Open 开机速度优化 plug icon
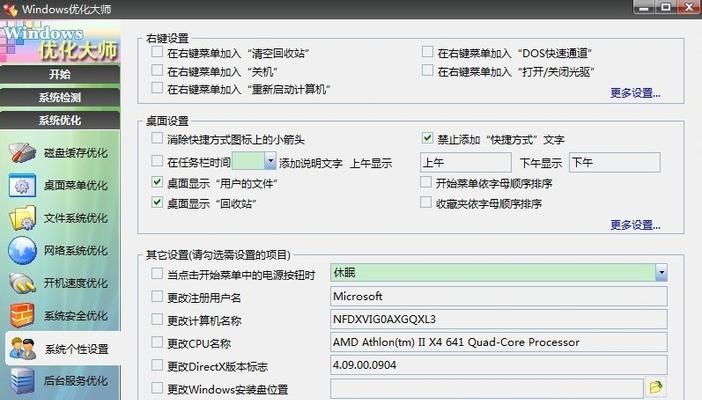 pyautogui.click(x=22, y=283)
